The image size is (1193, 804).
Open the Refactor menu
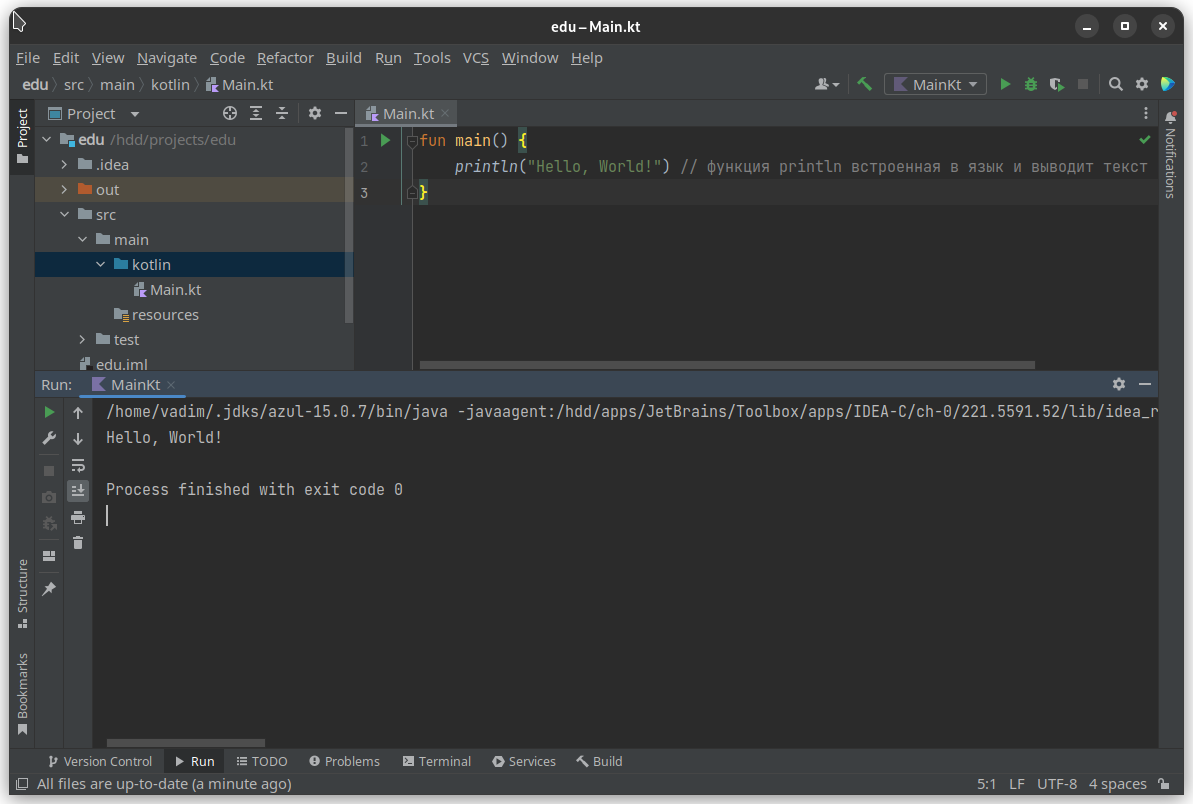pyautogui.click(x=285, y=58)
